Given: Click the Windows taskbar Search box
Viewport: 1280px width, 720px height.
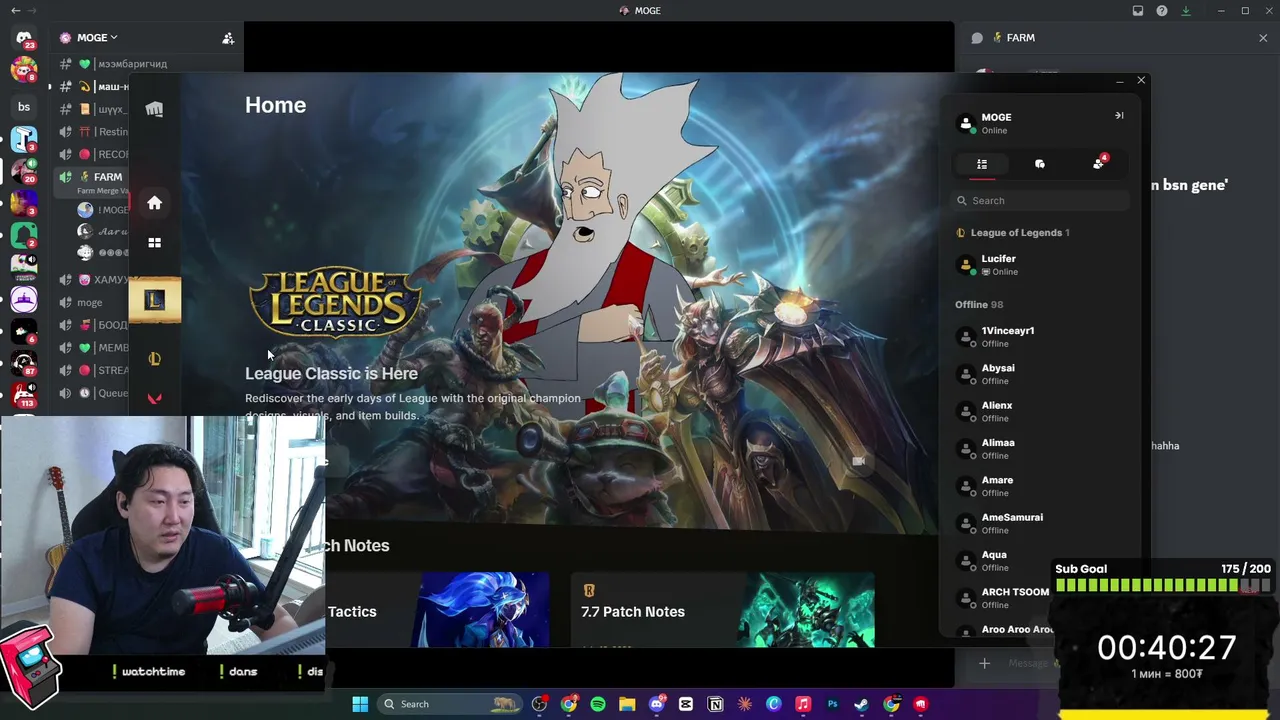Looking at the screenshot, I should click(x=450, y=704).
